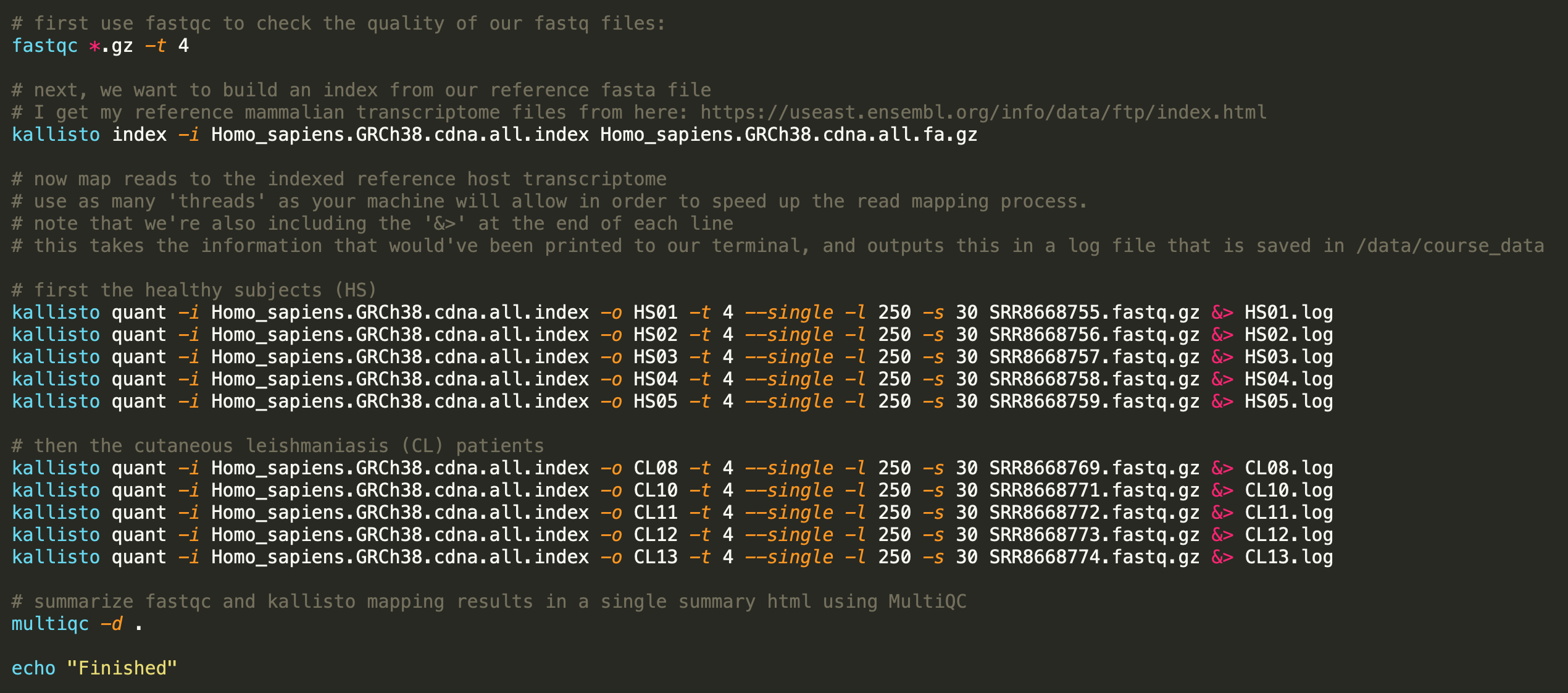The image size is (1568, 693).
Task: Click /data/course_data path in the comment
Action: [1450, 246]
